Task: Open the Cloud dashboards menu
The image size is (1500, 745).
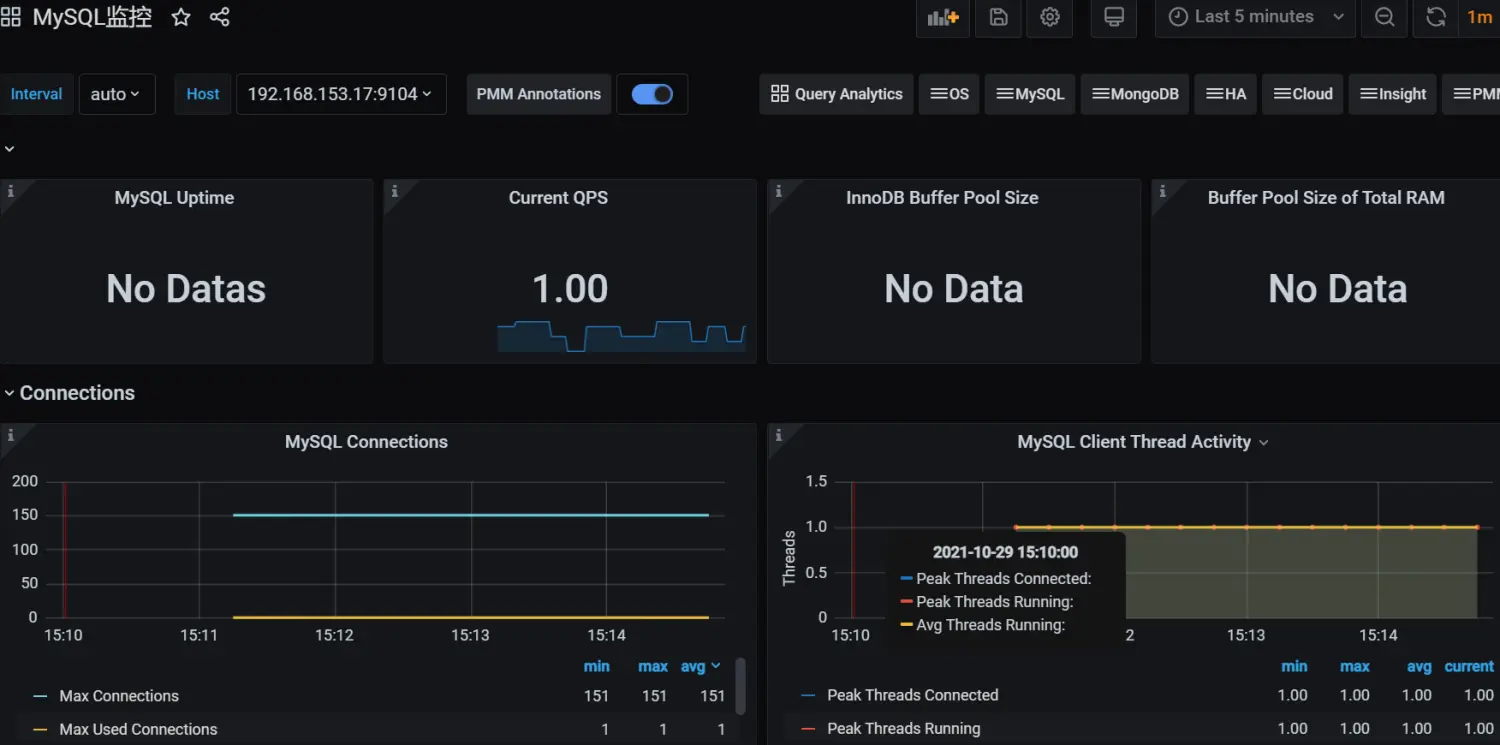Action: pos(1302,94)
